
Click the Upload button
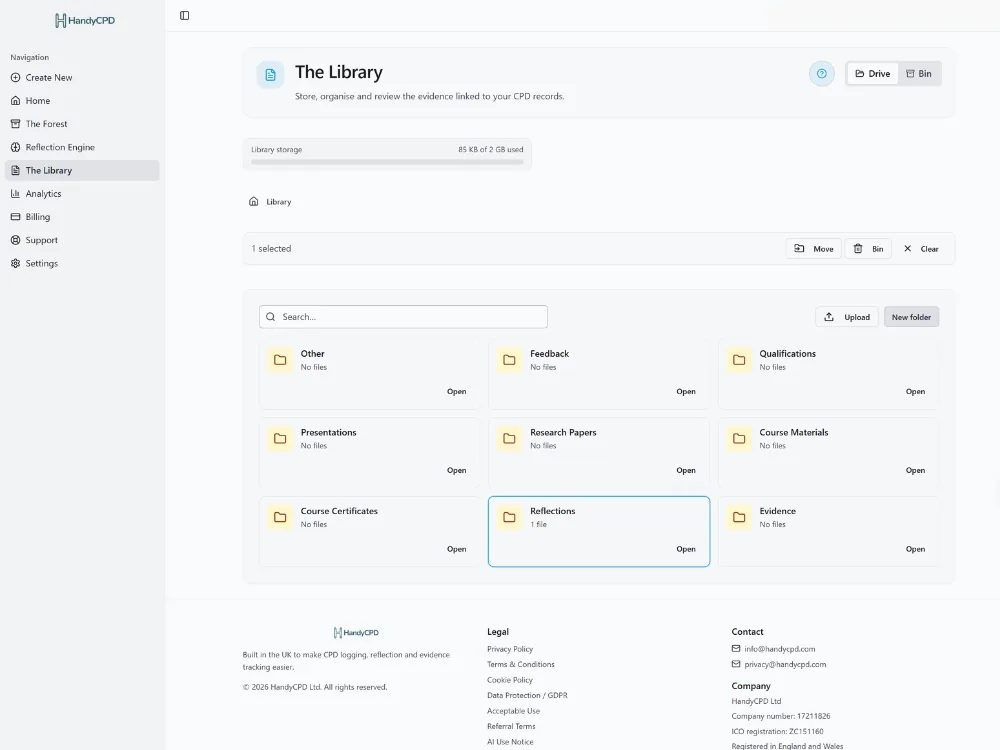pyautogui.click(x=846, y=317)
